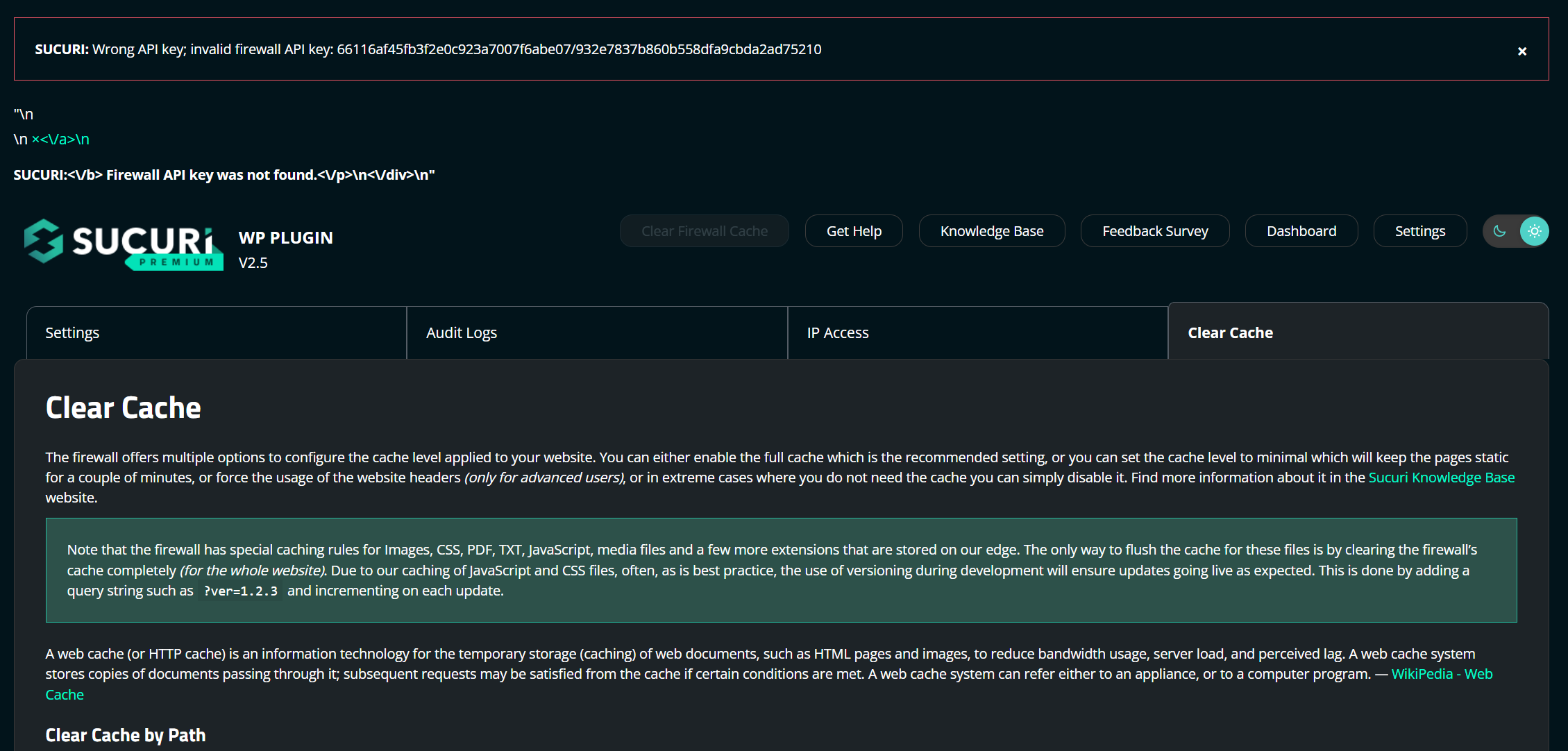Switch to the Settings tab

click(72, 332)
